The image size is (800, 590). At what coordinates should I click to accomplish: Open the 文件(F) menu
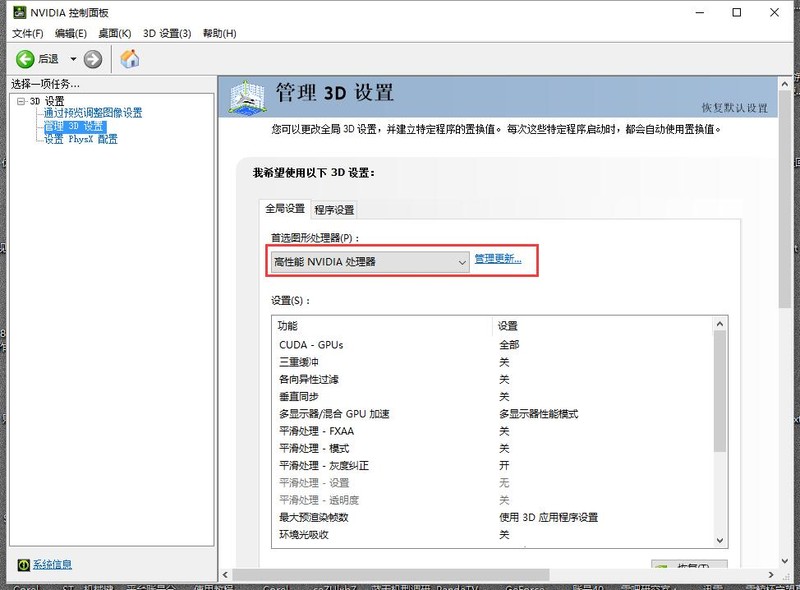tap(28, 33)
